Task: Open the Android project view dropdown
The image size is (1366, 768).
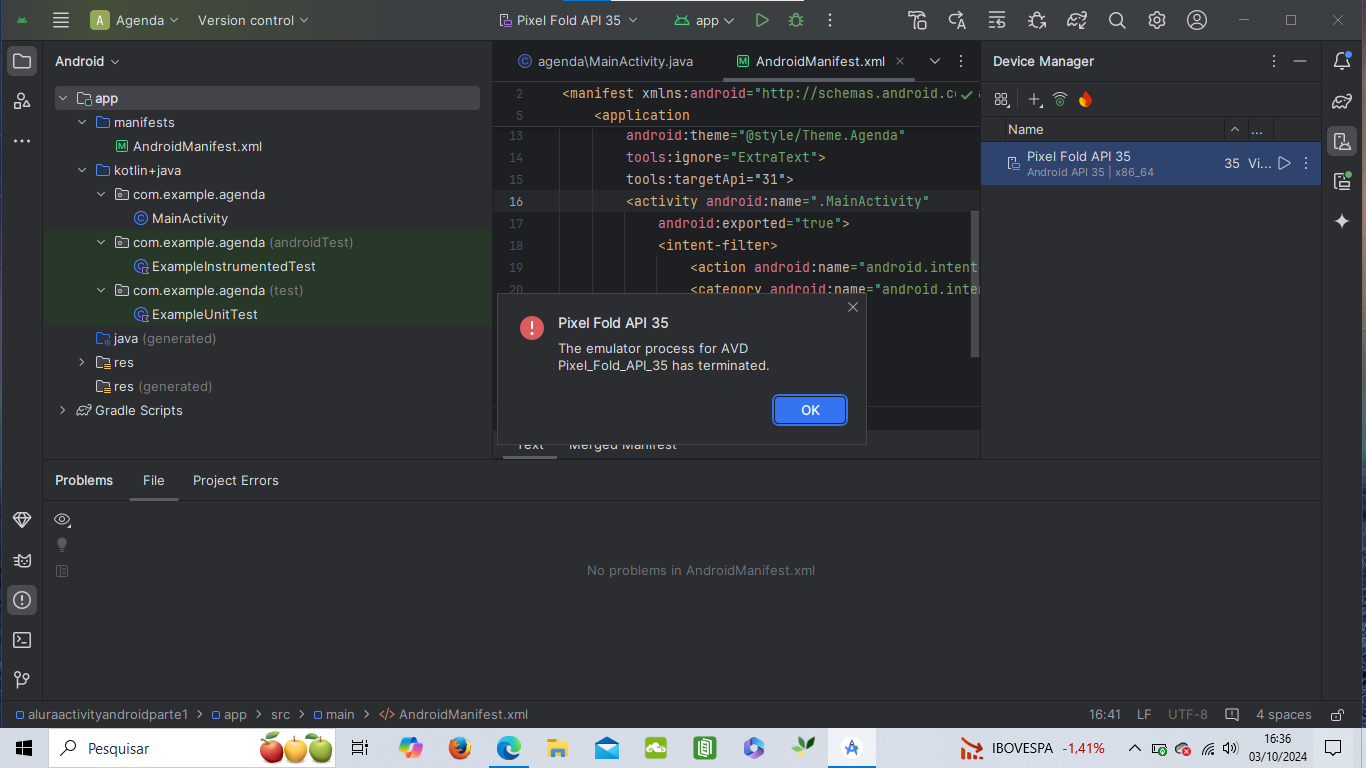Action: tap(87, 61)
